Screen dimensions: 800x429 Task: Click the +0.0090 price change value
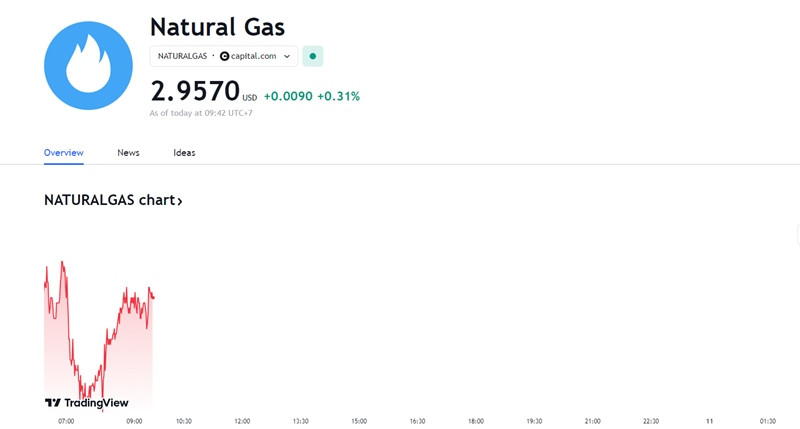pyautogui.click(x=288, y=96)
